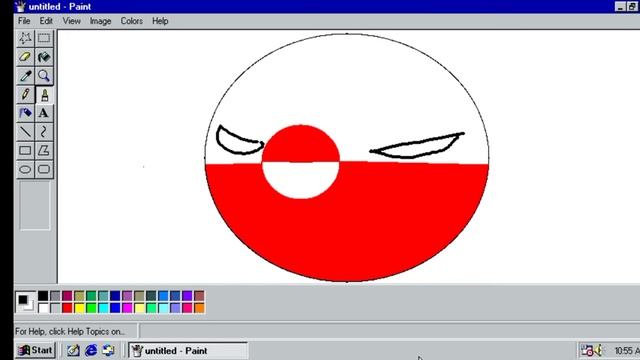Pick the magenta palette swatch
Viewport: 640px width, 360px height.
[x=127, y=308]
